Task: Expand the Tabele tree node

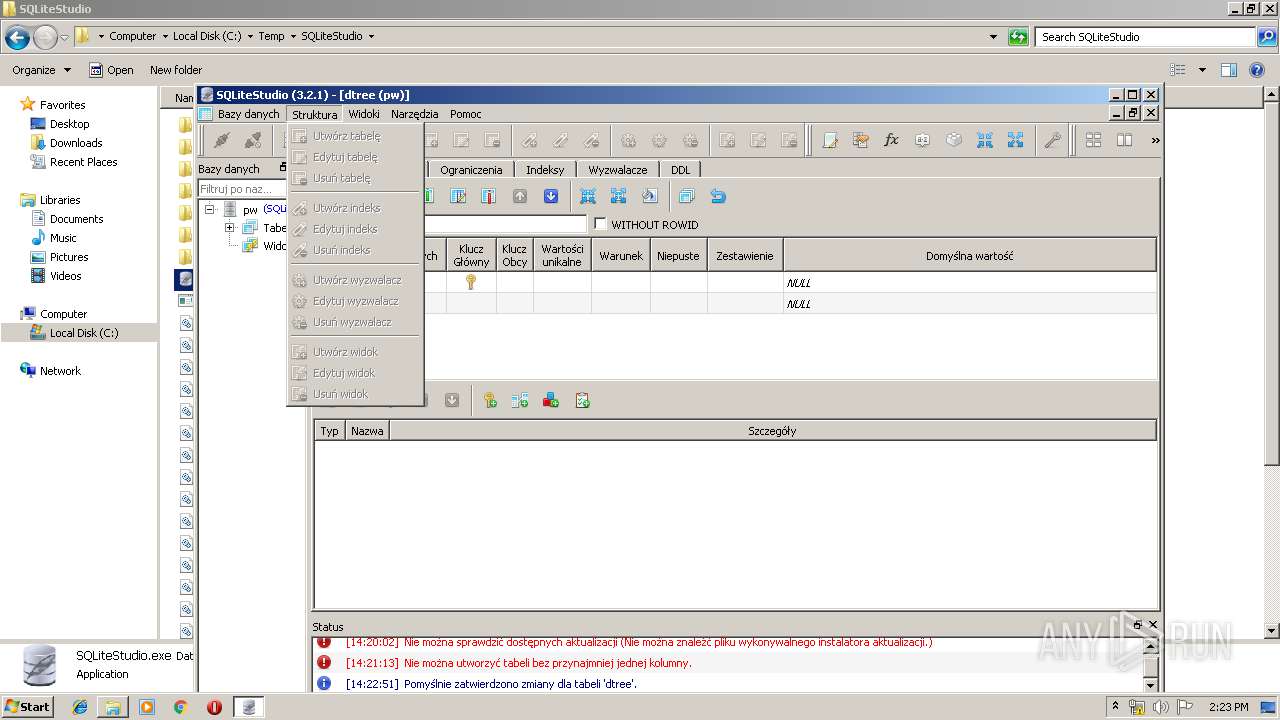Action: tap(229, 227)
